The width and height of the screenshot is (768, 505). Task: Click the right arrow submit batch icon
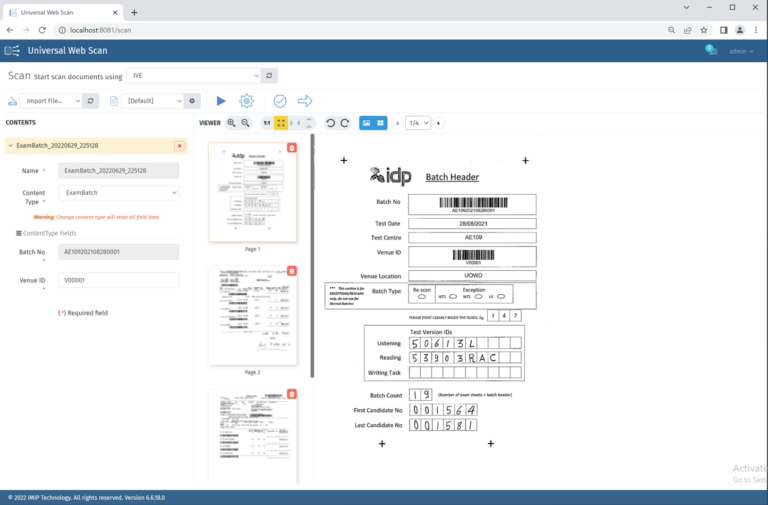pos(305,101)
